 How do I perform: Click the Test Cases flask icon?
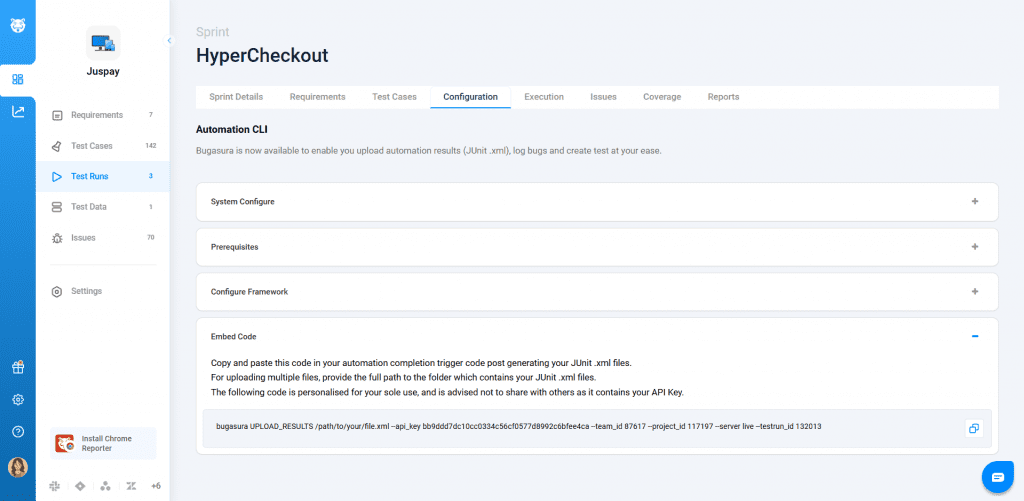[x=57, y=146]
